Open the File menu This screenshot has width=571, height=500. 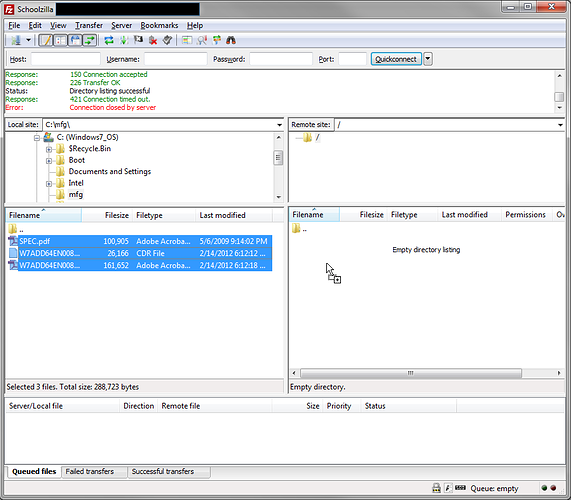tap(14, 25)
